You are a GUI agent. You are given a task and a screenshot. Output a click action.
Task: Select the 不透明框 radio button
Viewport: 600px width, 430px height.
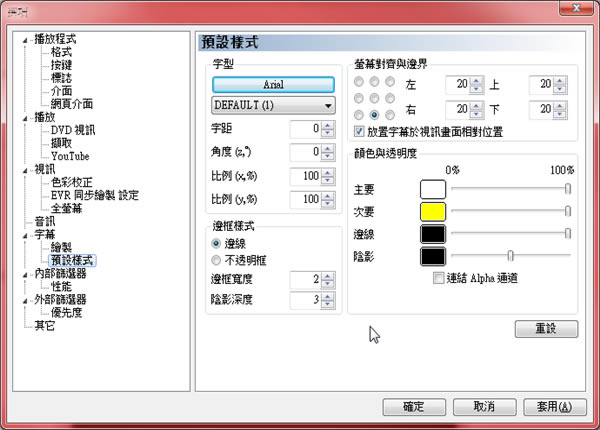pyautogui.click(x=217, y=258)
